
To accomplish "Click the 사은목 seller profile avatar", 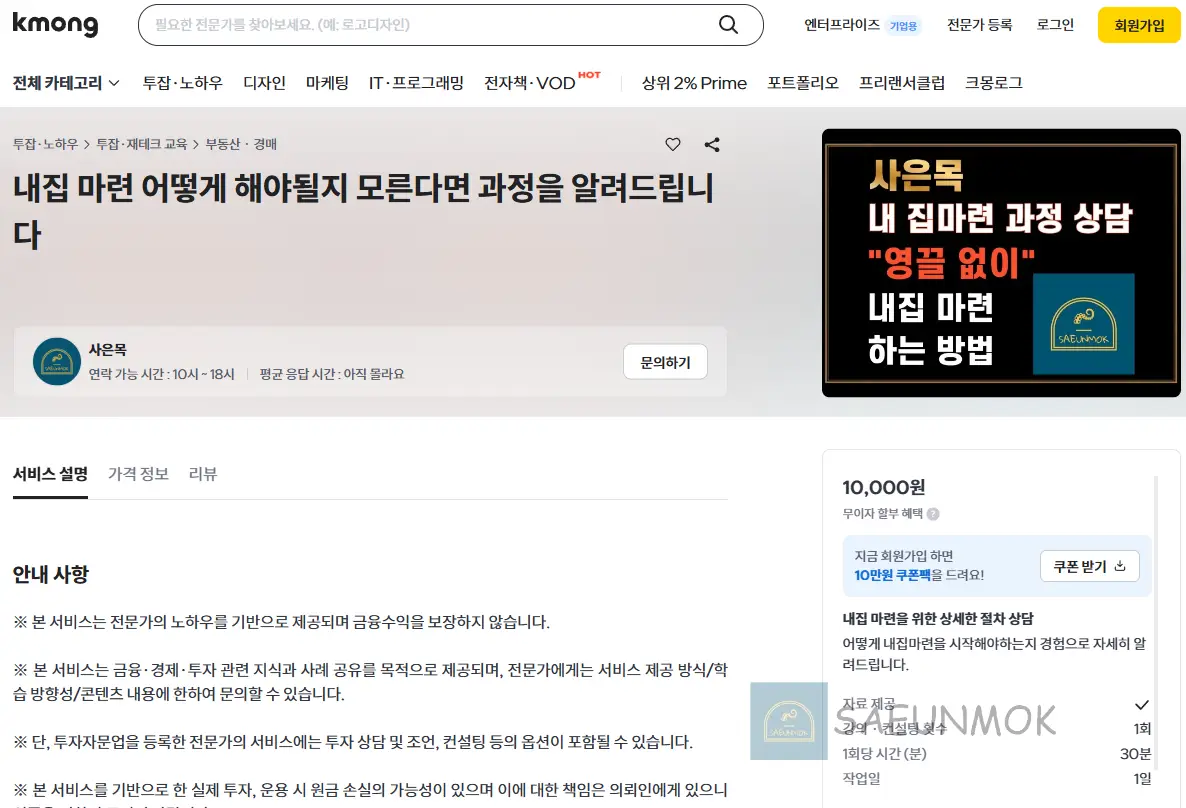I will [x=57, y=362].
